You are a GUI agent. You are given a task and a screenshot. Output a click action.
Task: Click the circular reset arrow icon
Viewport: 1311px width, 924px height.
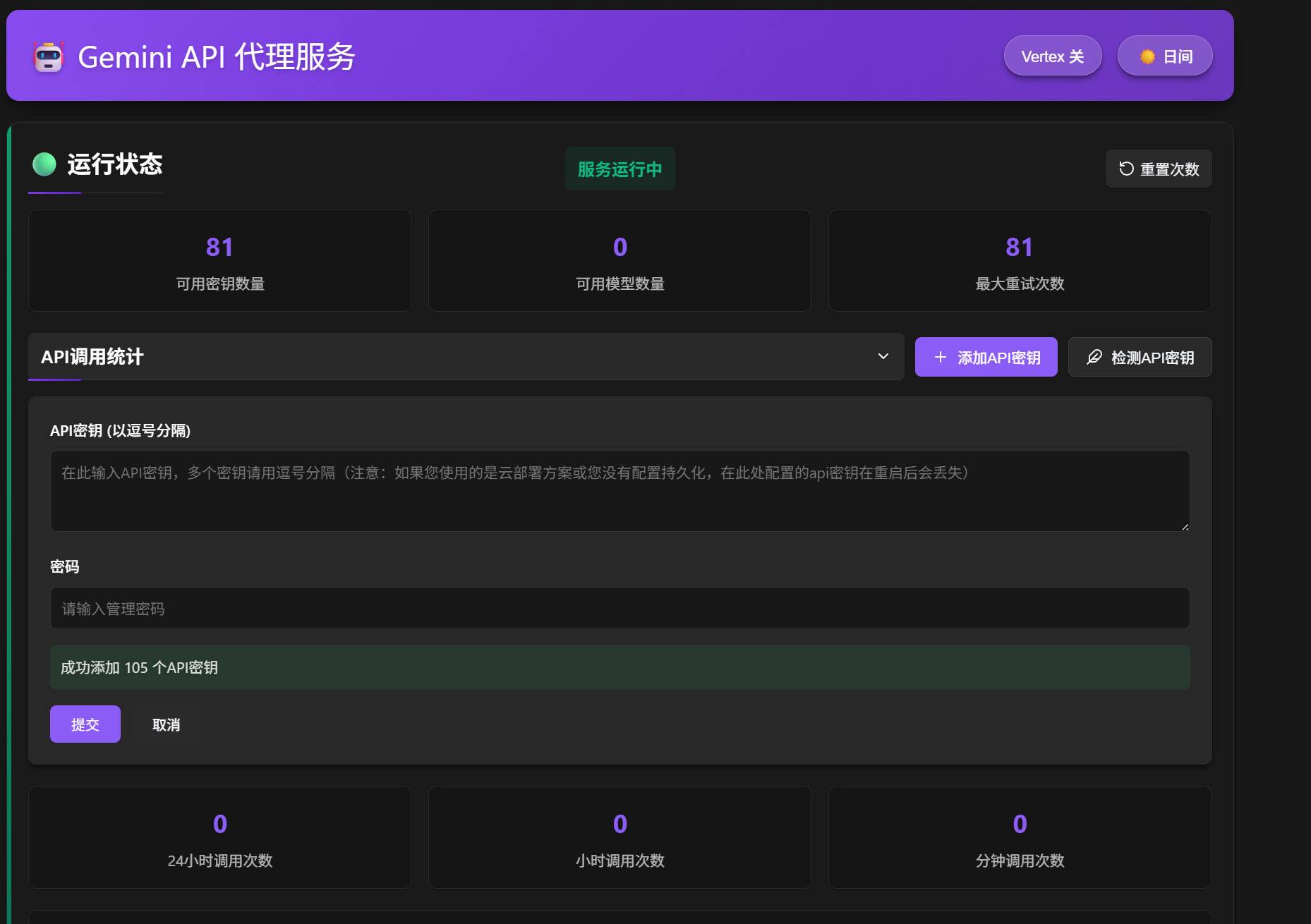click(x=1126, y=169)
